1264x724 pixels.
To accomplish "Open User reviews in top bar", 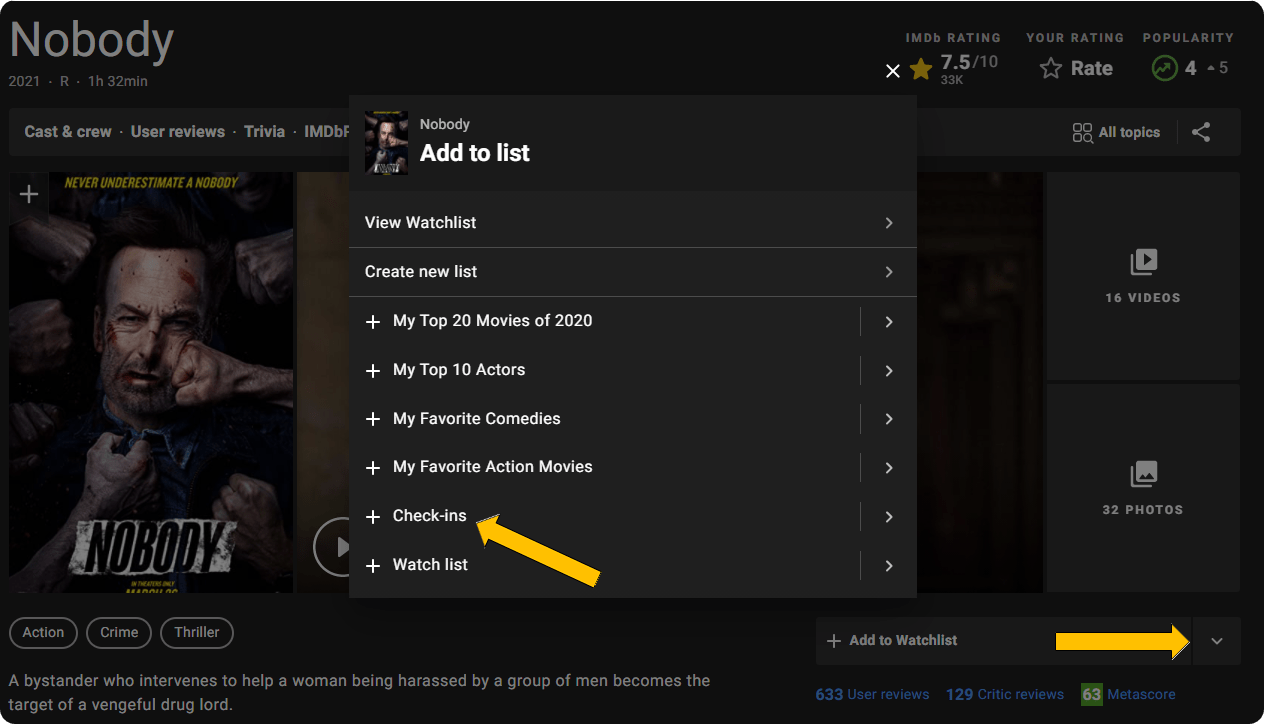I will pos(178,131).
